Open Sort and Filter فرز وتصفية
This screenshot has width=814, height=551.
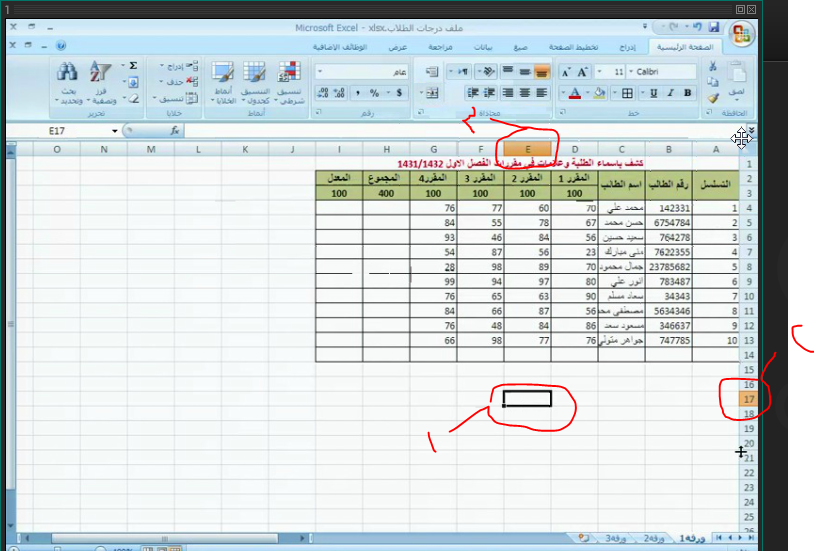(101, 82)
